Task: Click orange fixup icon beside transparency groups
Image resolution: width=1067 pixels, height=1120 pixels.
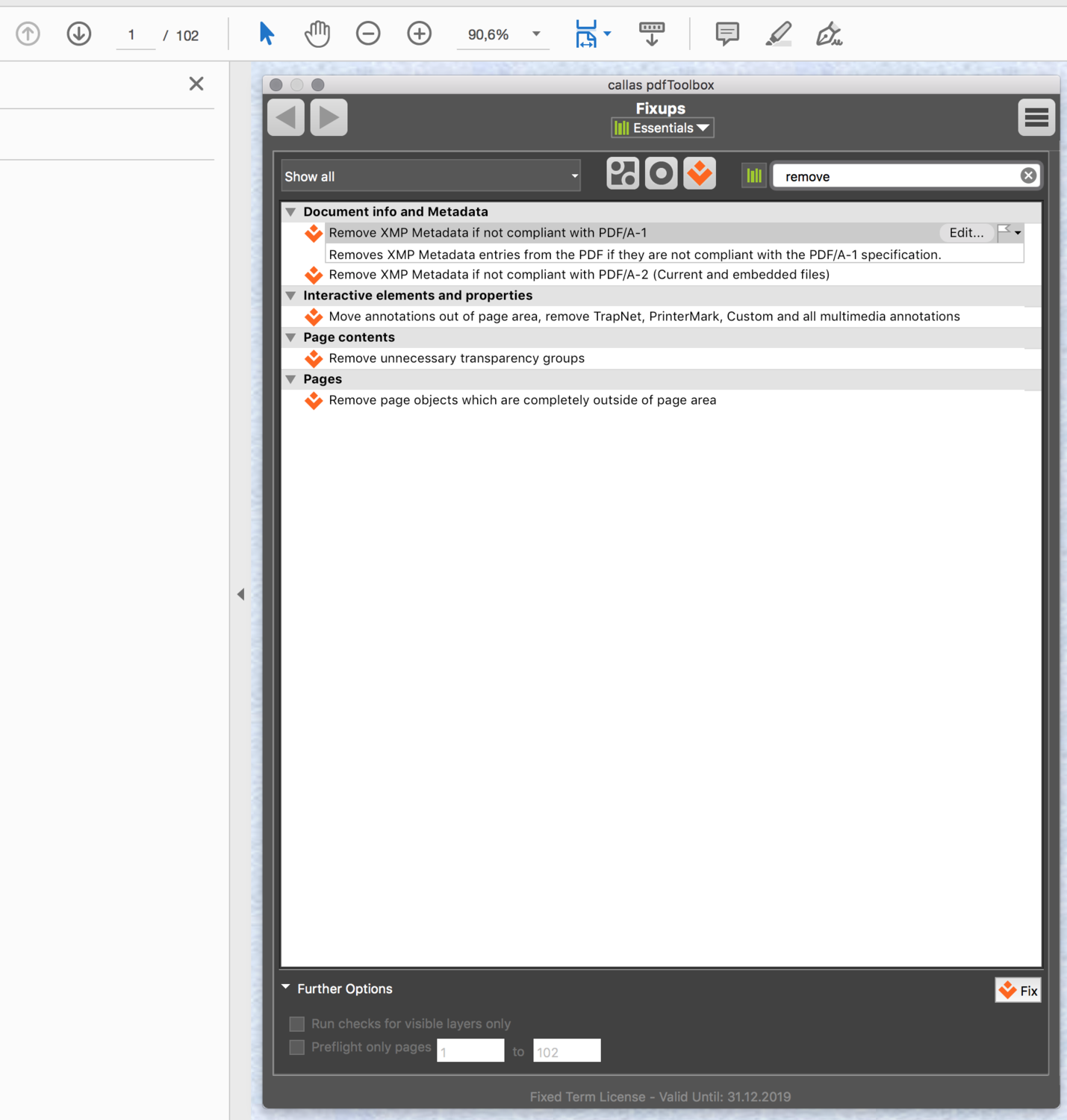Action: pyautogui.click(x=314, y=358)
